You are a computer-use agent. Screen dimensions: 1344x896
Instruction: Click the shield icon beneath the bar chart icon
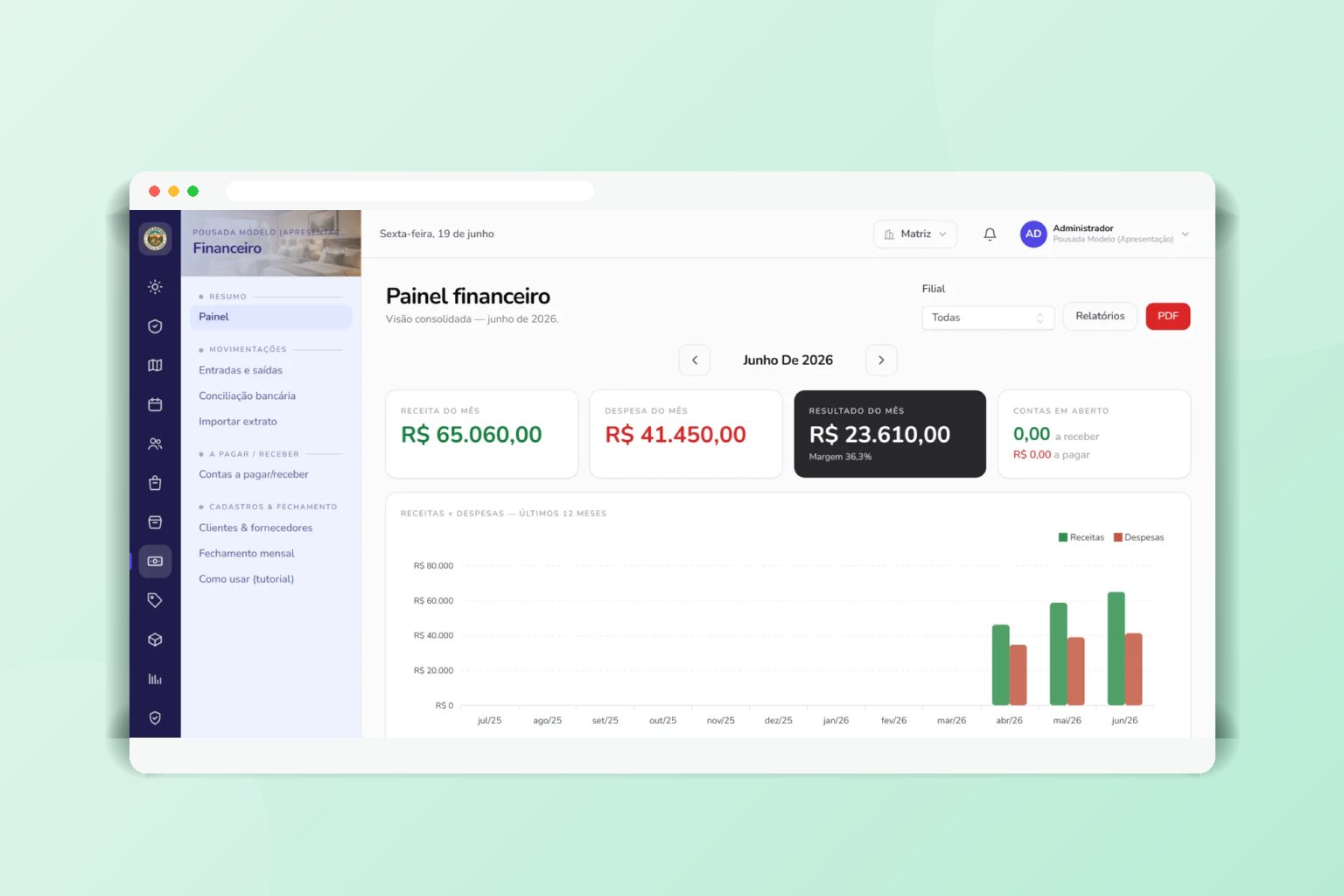pos(155,717)
